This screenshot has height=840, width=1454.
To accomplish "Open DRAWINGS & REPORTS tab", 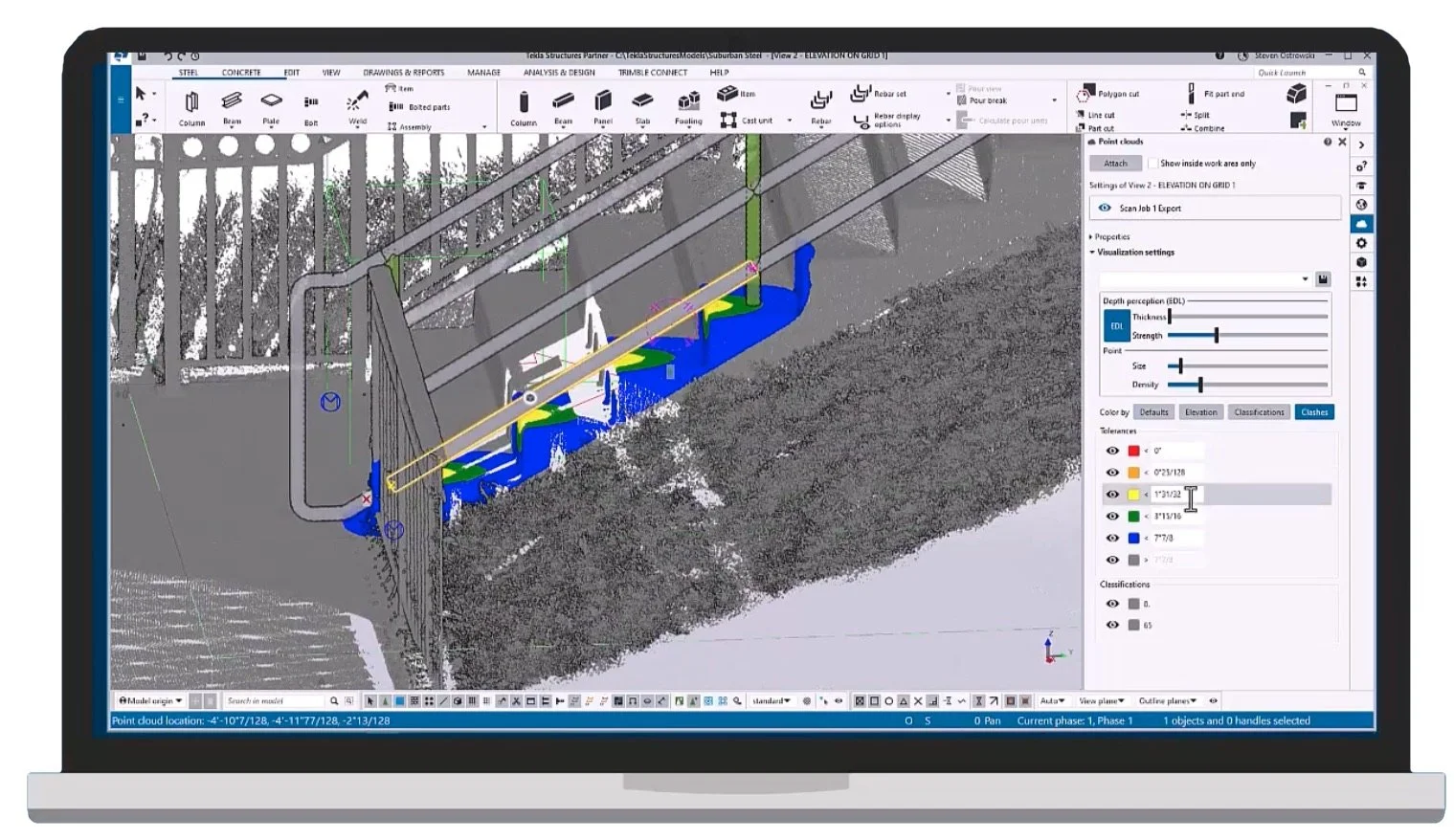I will pos(403,73).
